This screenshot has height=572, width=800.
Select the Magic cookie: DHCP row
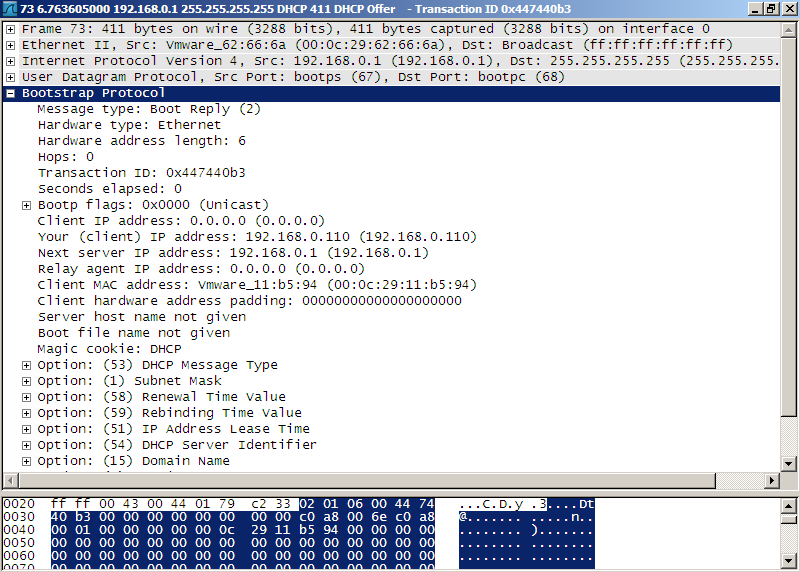pyautogui.click(x=110, y=349)
